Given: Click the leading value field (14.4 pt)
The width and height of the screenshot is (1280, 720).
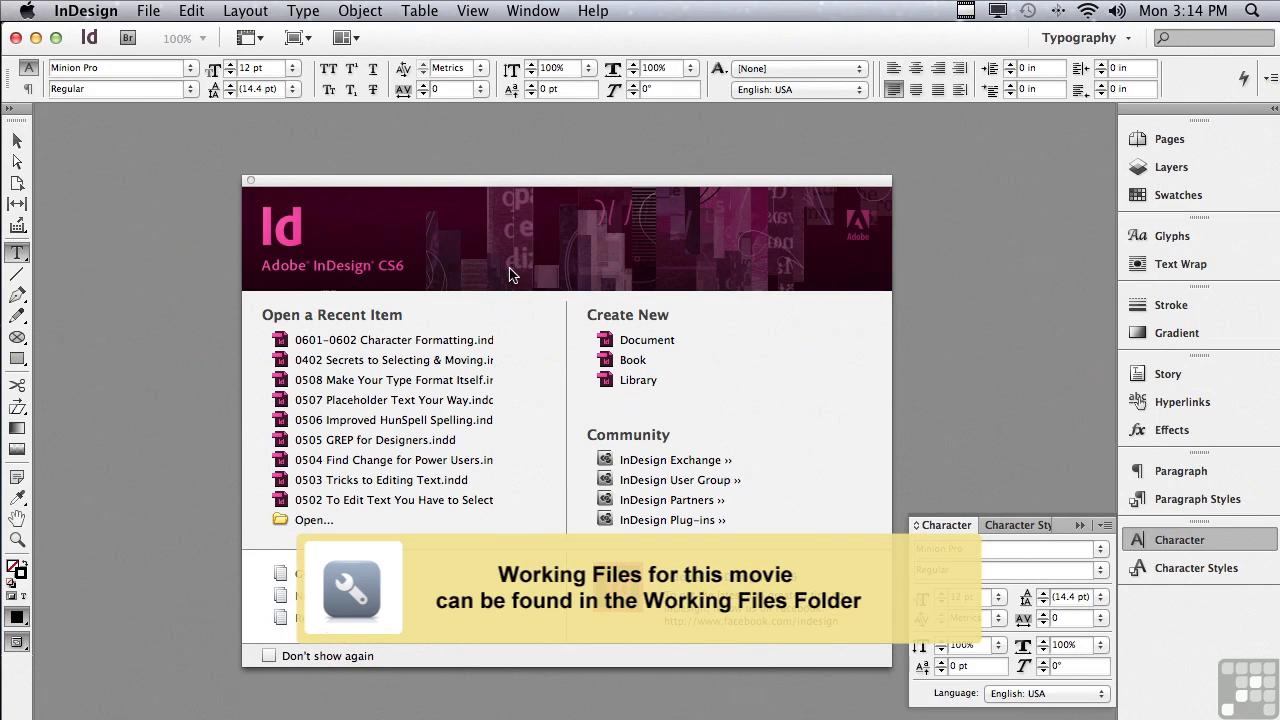Looking at the screenshot, I should coord(262,89).
